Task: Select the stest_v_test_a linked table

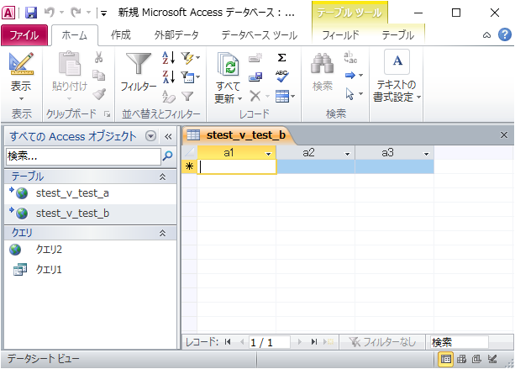Action: [x=90, y=193]
